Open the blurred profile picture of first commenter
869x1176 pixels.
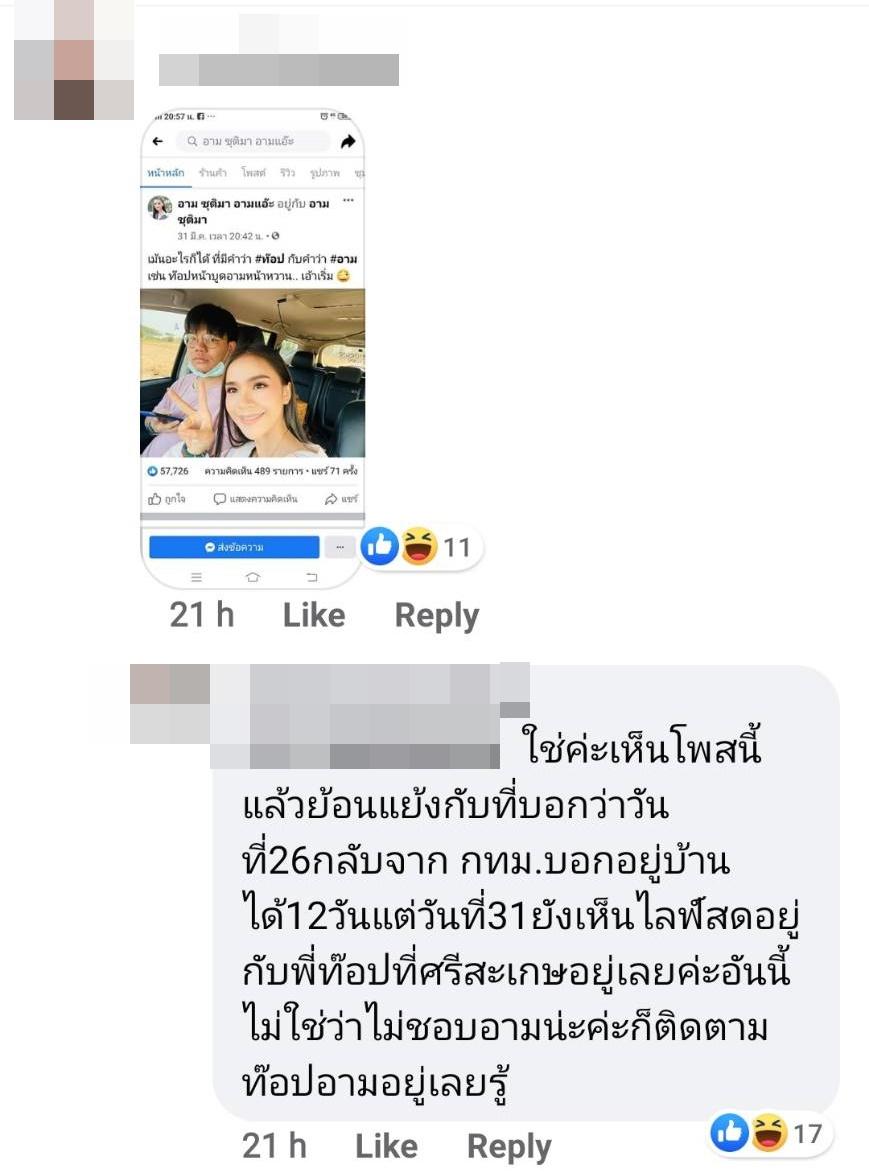point(73,60)
